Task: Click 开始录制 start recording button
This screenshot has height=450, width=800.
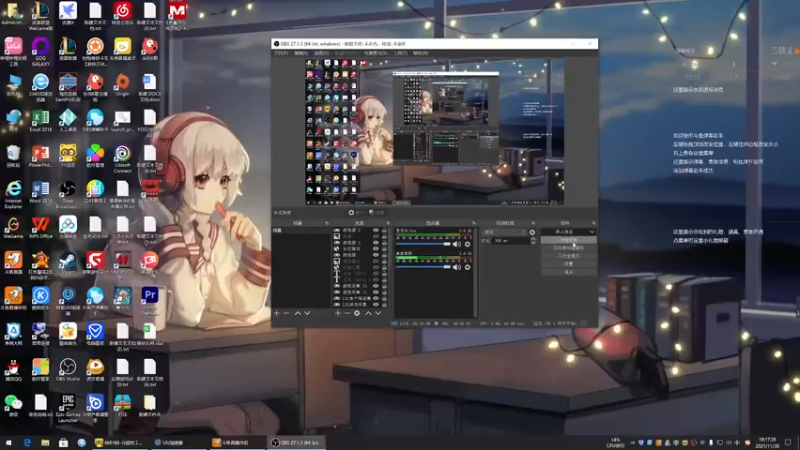Action: [568, 240]
